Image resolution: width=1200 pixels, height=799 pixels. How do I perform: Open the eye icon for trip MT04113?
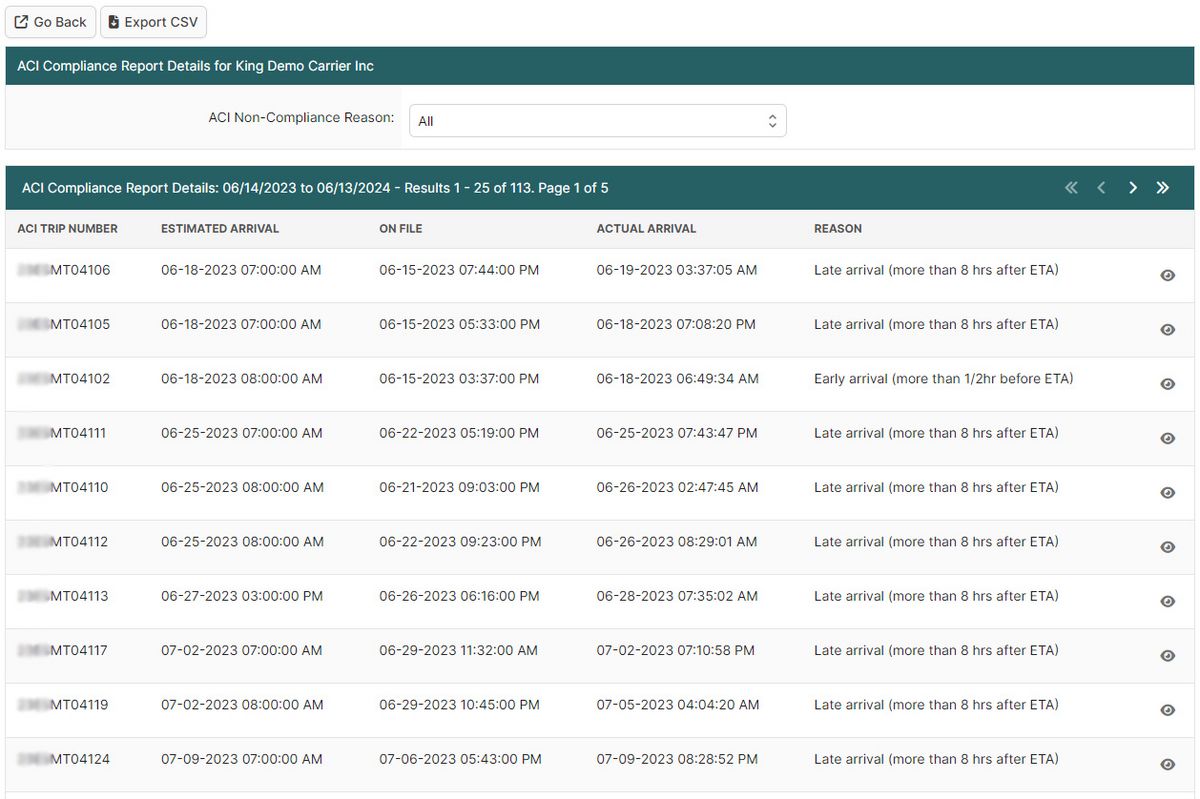(x=1167, y=601)
